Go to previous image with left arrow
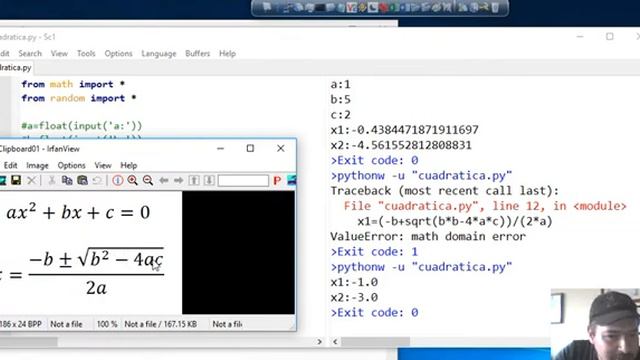The width and height of the screenshot is (640, 360). pyautogui.click(x=164, y=180)
